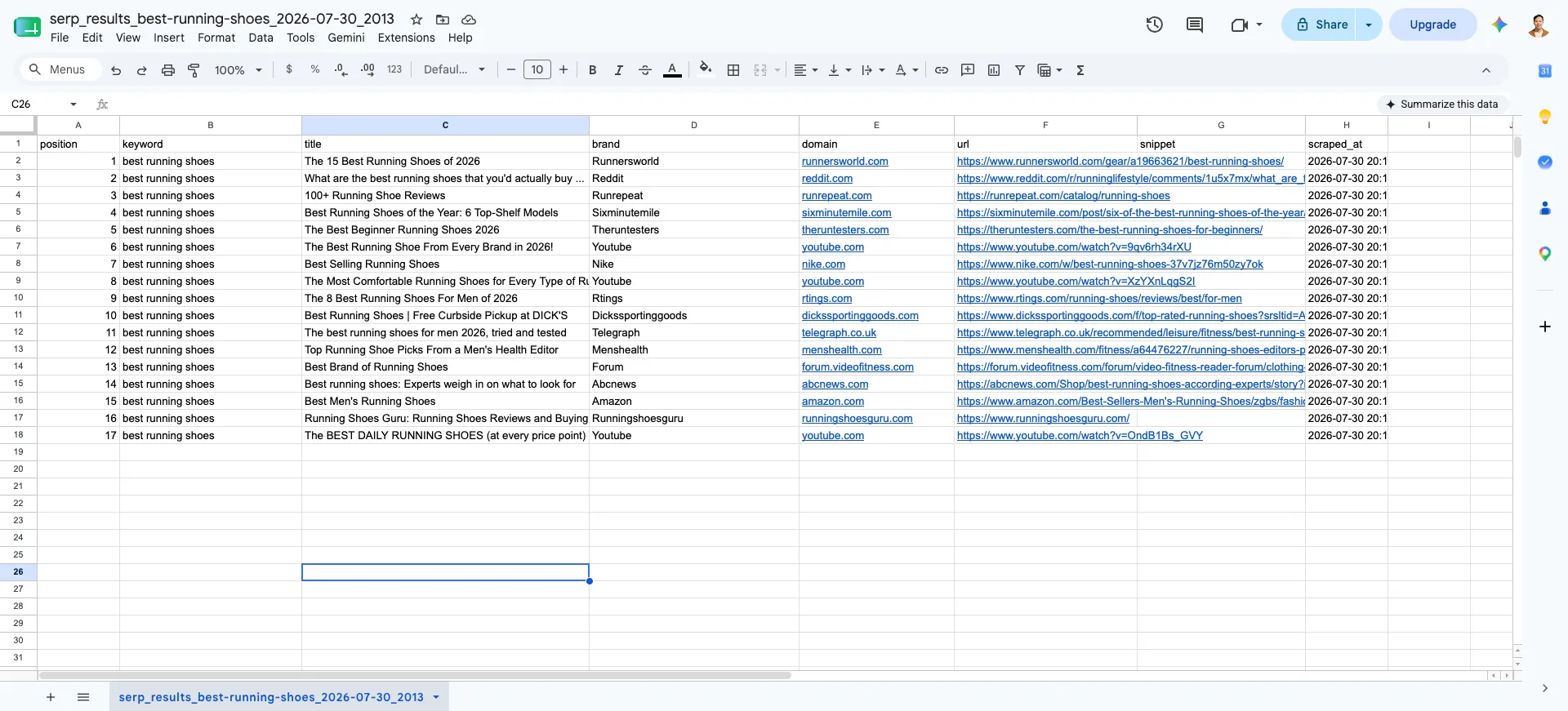
Task: Click Summarize this data button
Action: (x=1443, y=104)
